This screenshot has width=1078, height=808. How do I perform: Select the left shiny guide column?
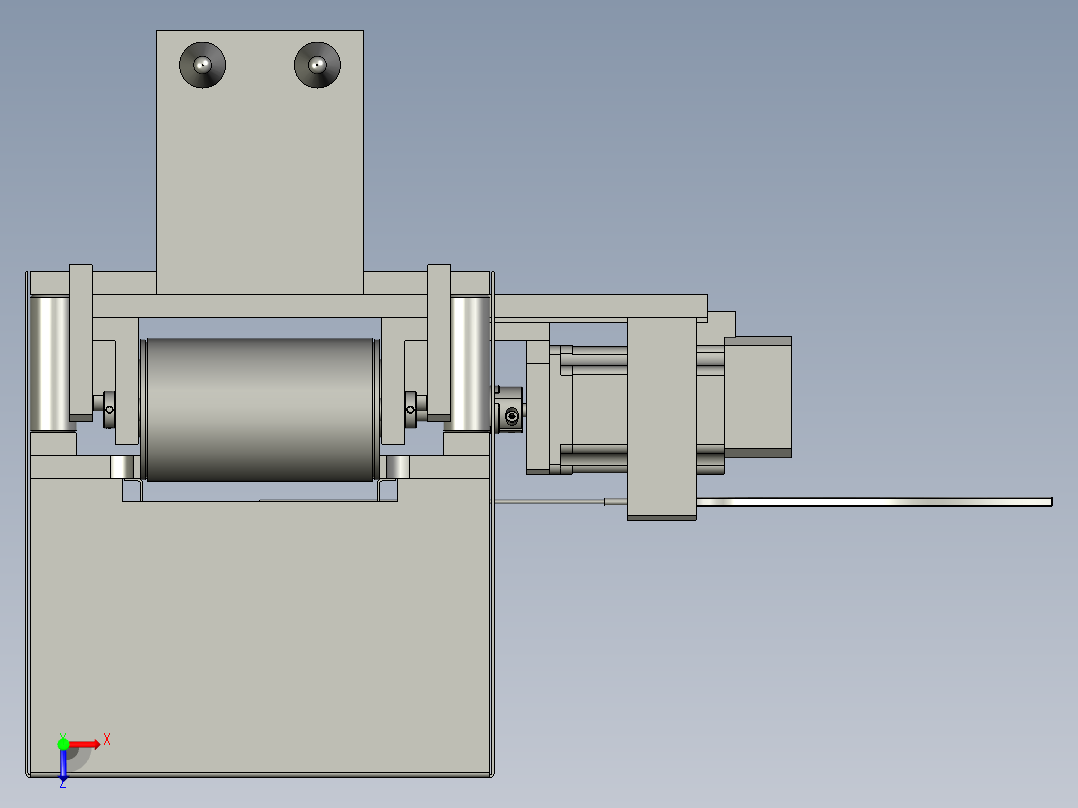[x=50, y=364]
